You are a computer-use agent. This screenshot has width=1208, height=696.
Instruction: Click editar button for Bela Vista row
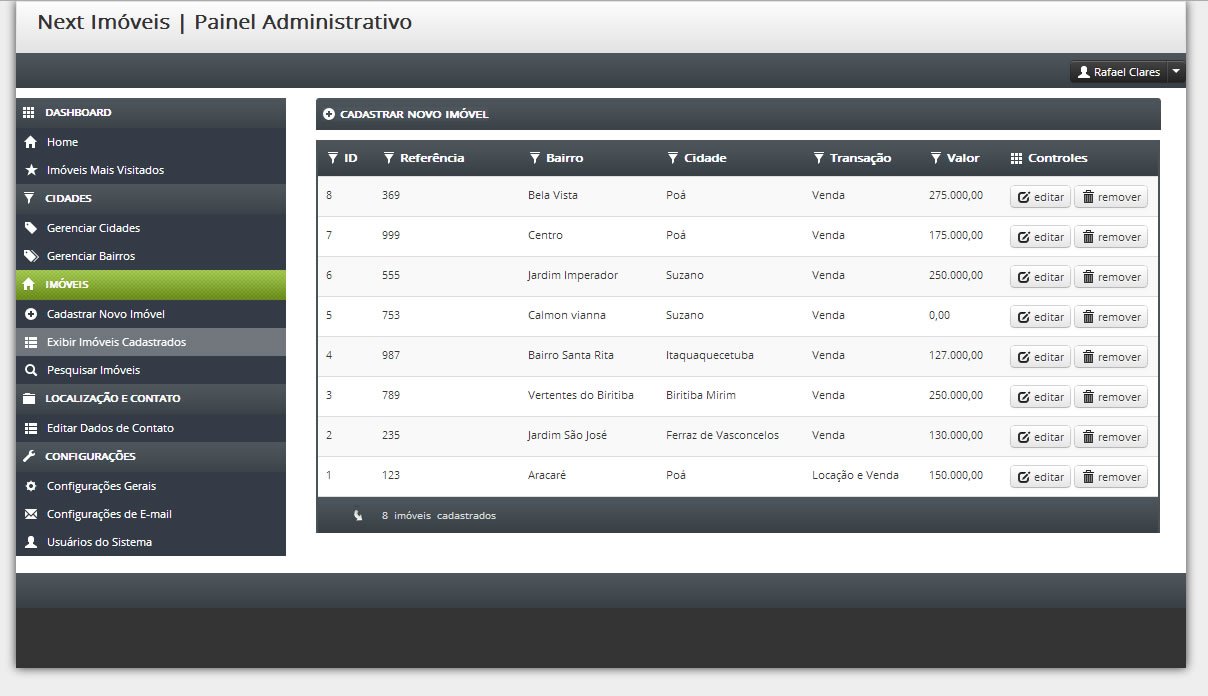1040,197
